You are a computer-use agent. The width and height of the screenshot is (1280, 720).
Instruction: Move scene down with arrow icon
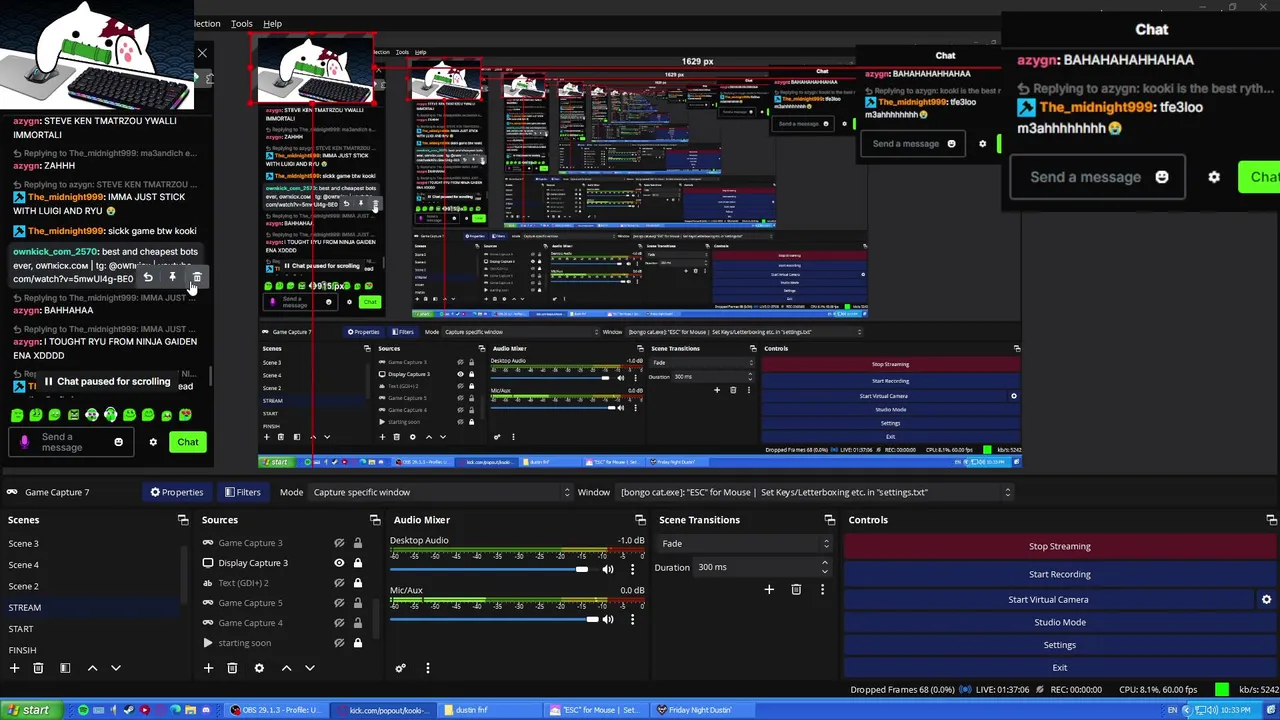tap(115, 668)
